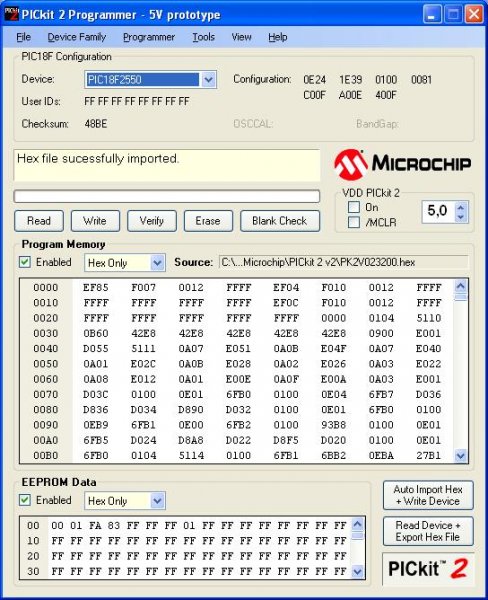Click the Write button
488x600 pixels.
coord(95,221)
